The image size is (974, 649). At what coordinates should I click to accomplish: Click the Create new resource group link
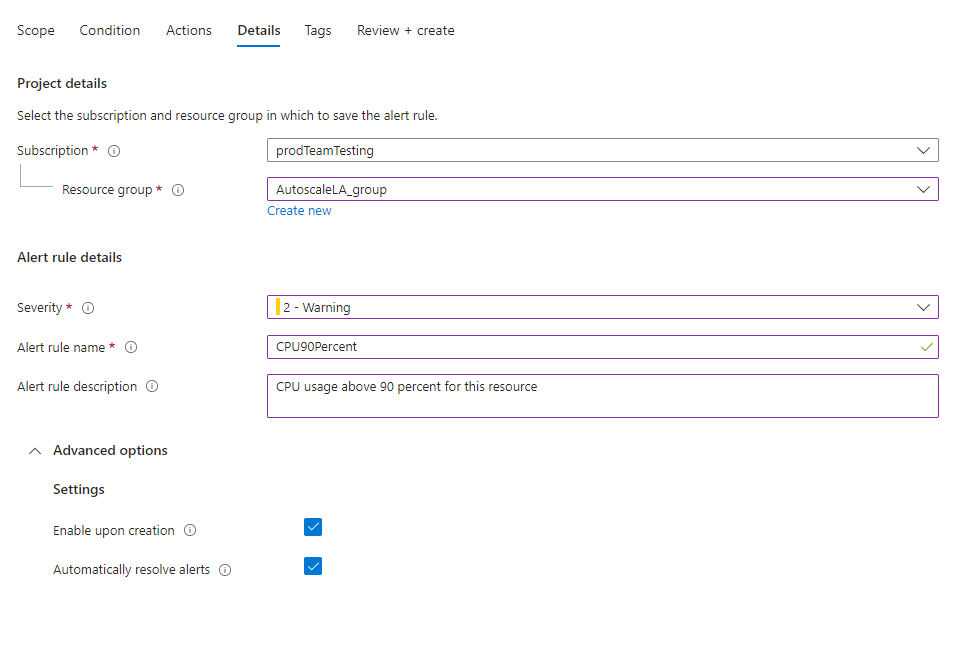click(299, 211)
